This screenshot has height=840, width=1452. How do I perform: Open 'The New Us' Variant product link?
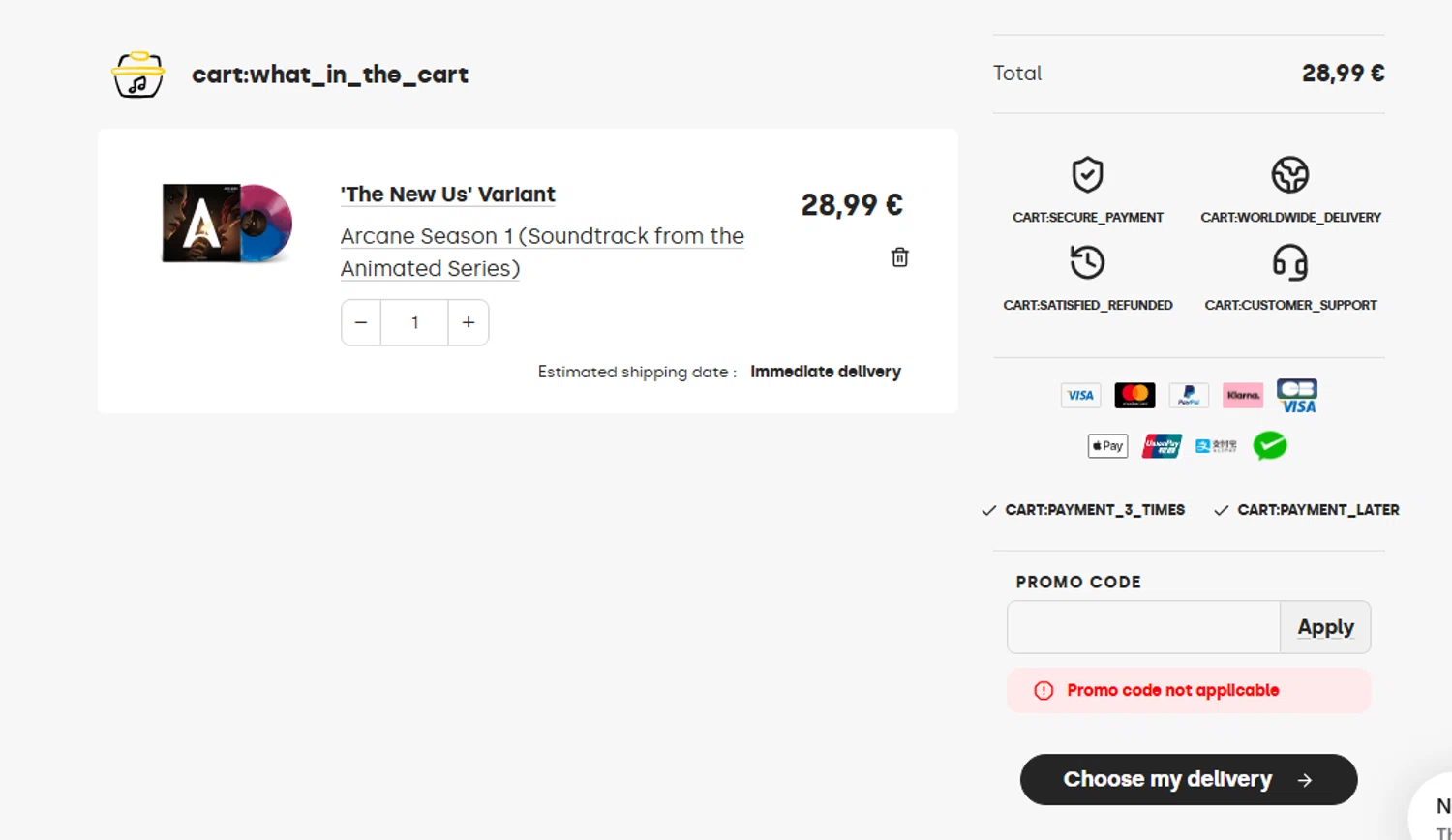click(x=448, y=195)
